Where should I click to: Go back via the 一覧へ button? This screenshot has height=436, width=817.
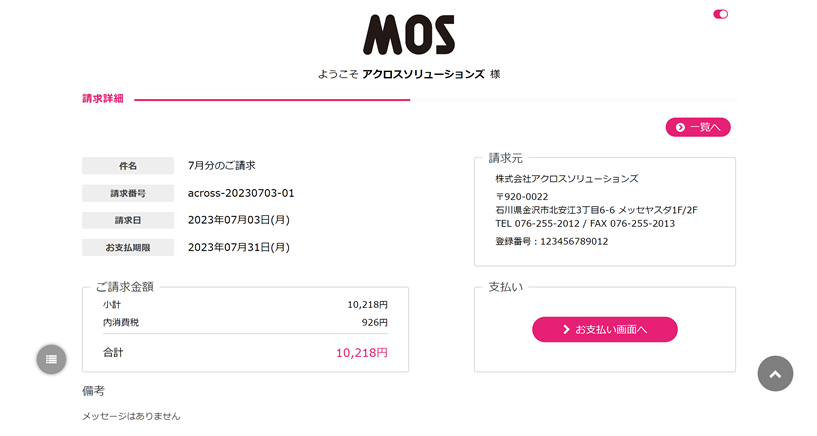(698, 127)
